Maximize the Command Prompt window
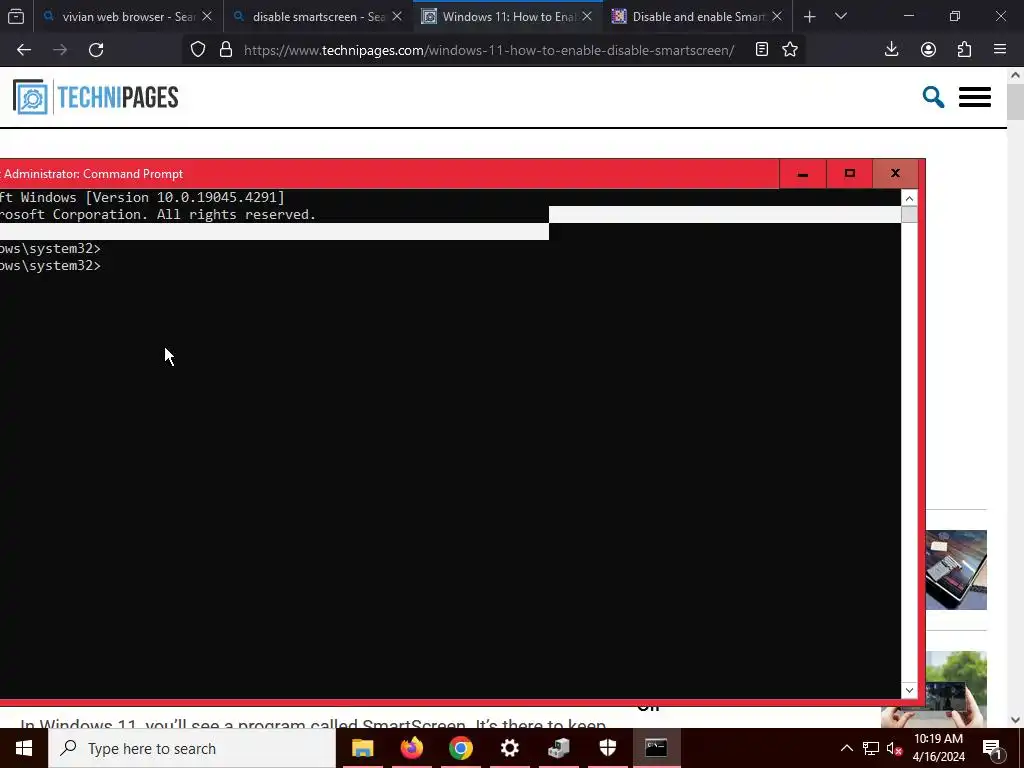The height and width of the screenshot is (768, 1024). pyautogui.click(x=850, y=174)
